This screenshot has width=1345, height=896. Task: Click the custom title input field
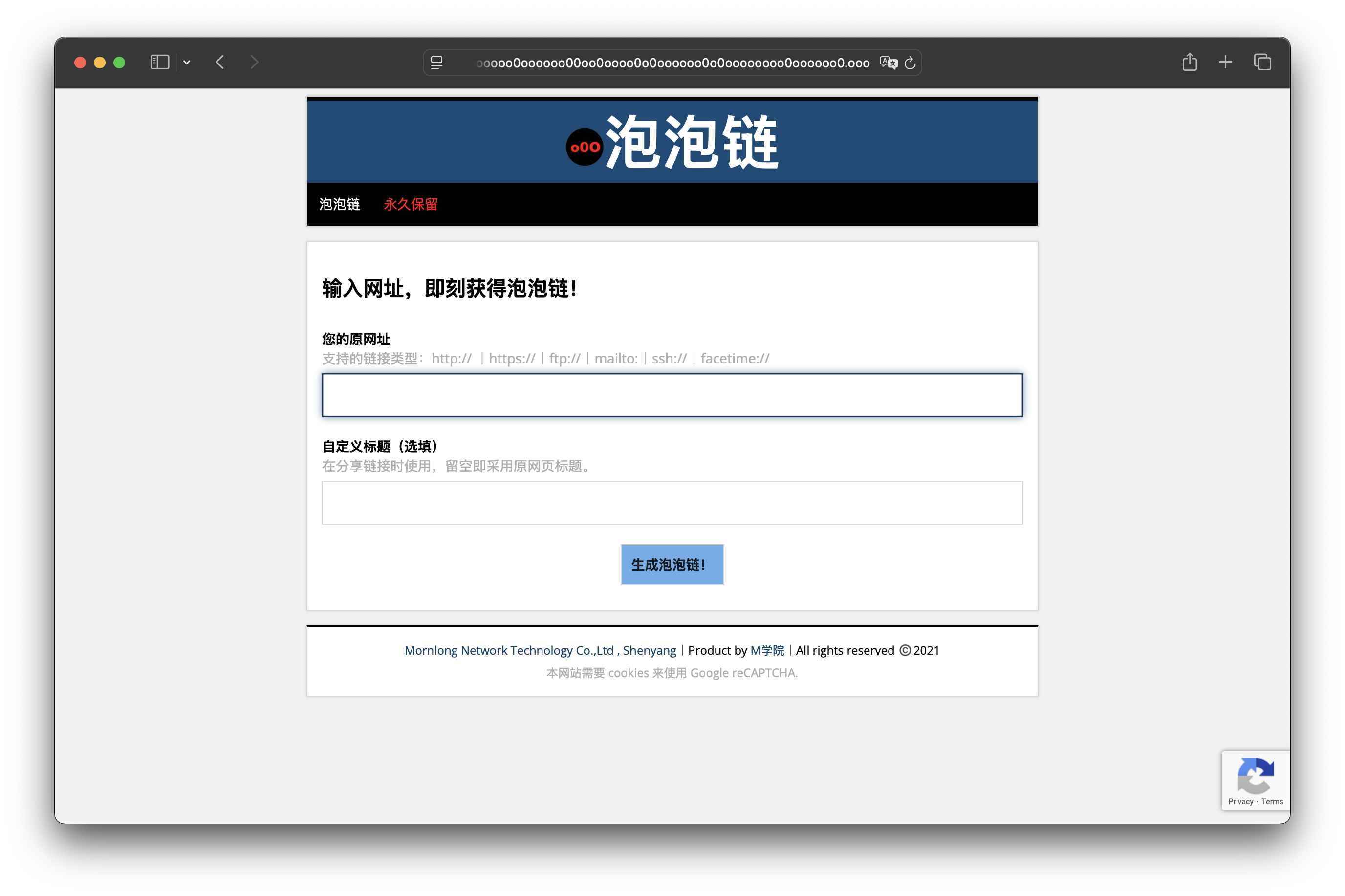point(672,503)
